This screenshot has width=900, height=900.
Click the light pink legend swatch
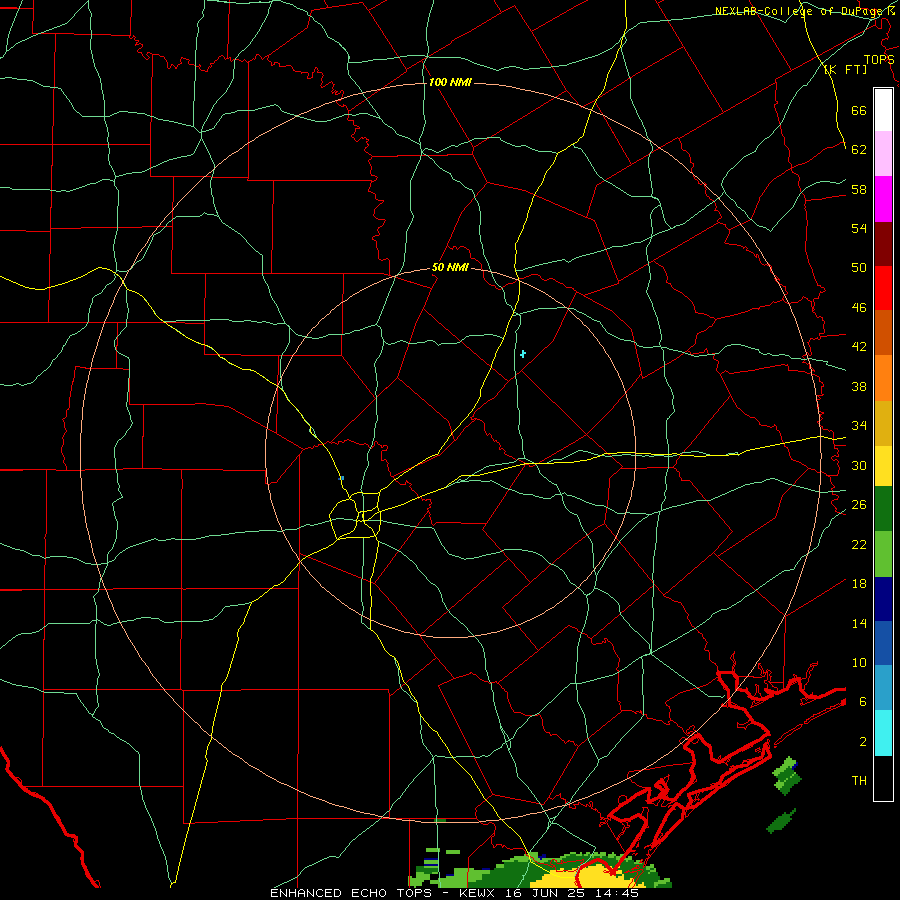pos(883,154)
